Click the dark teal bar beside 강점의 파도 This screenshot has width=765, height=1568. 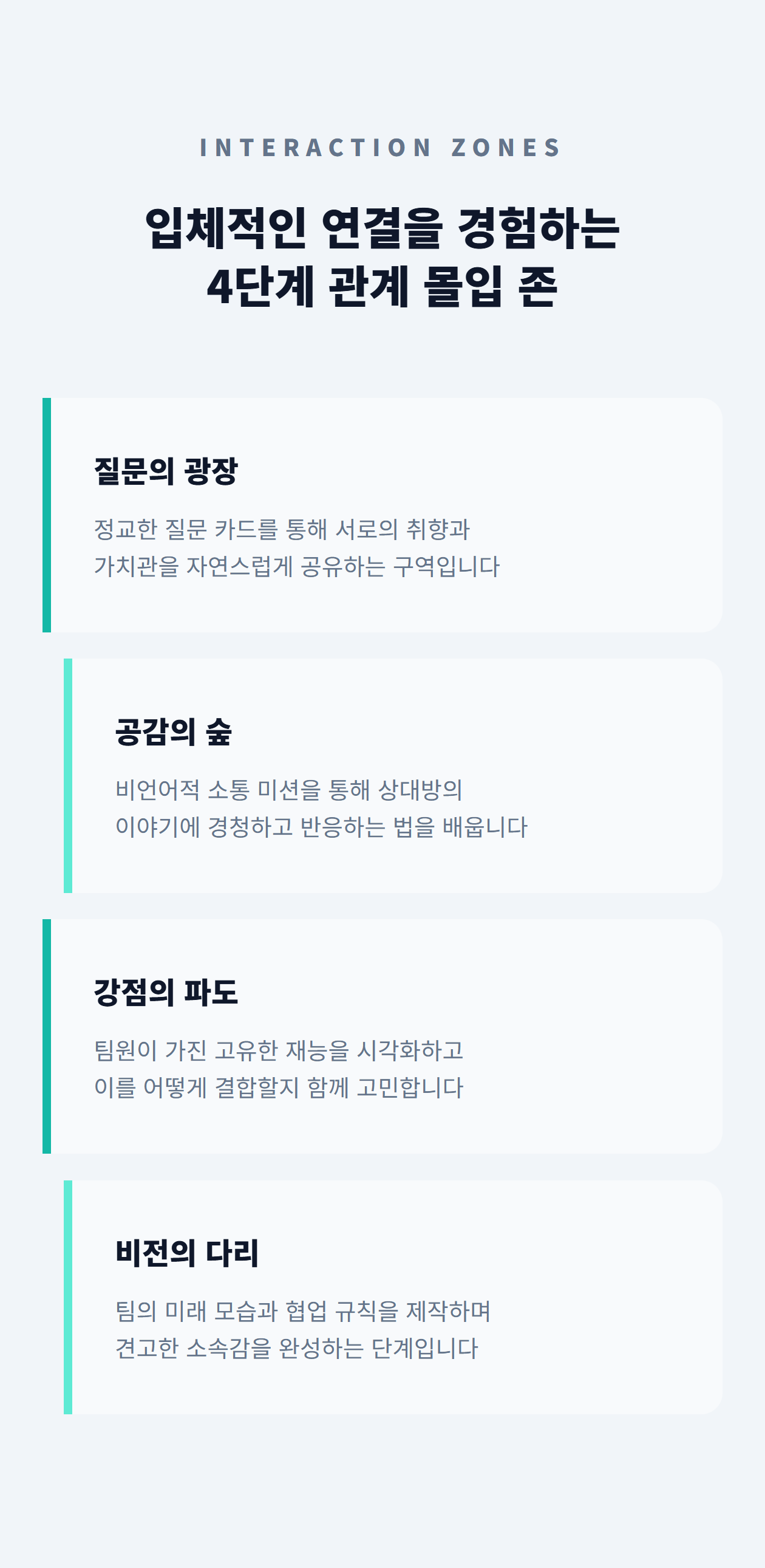[x=47, y=1036]
